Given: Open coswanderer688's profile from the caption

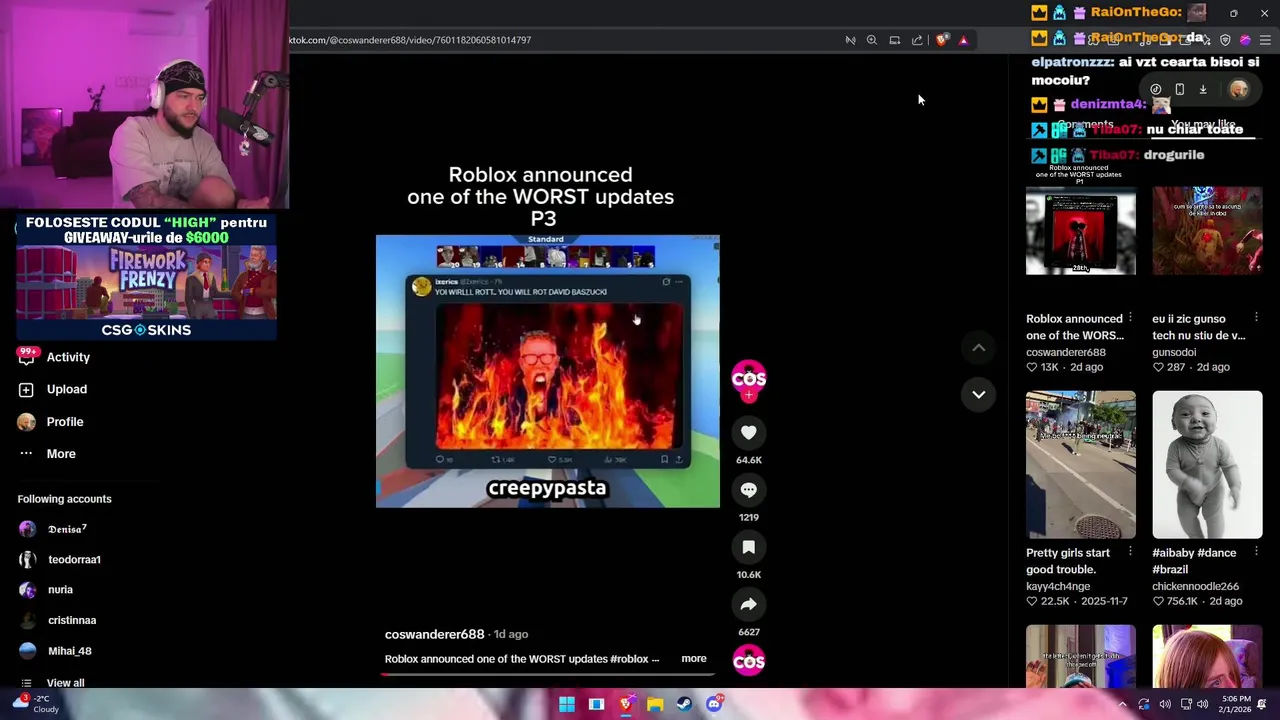Looking at the screenshot, I should (434, 634).
